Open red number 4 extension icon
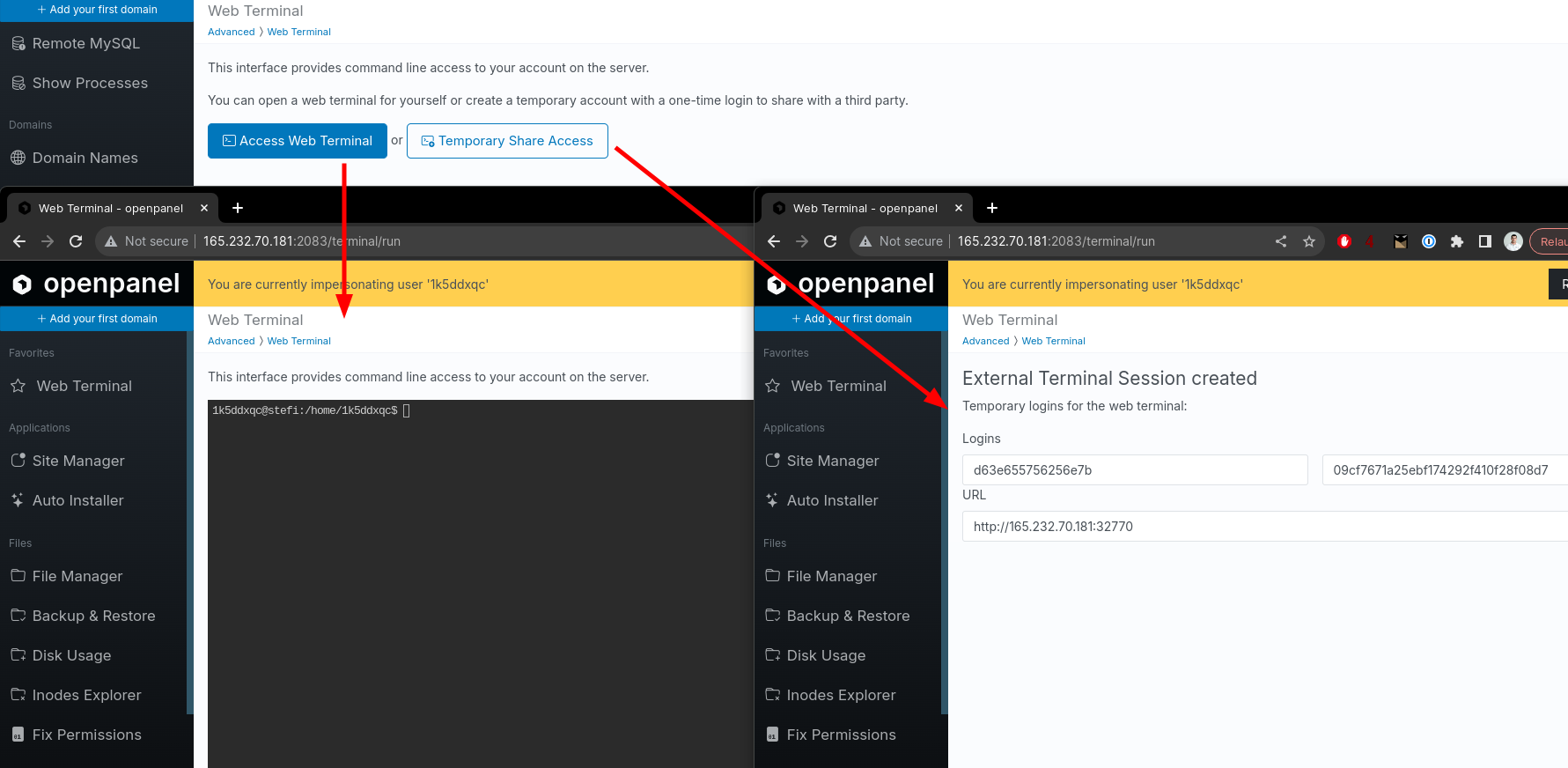1568x768 pixels. 1370,241
